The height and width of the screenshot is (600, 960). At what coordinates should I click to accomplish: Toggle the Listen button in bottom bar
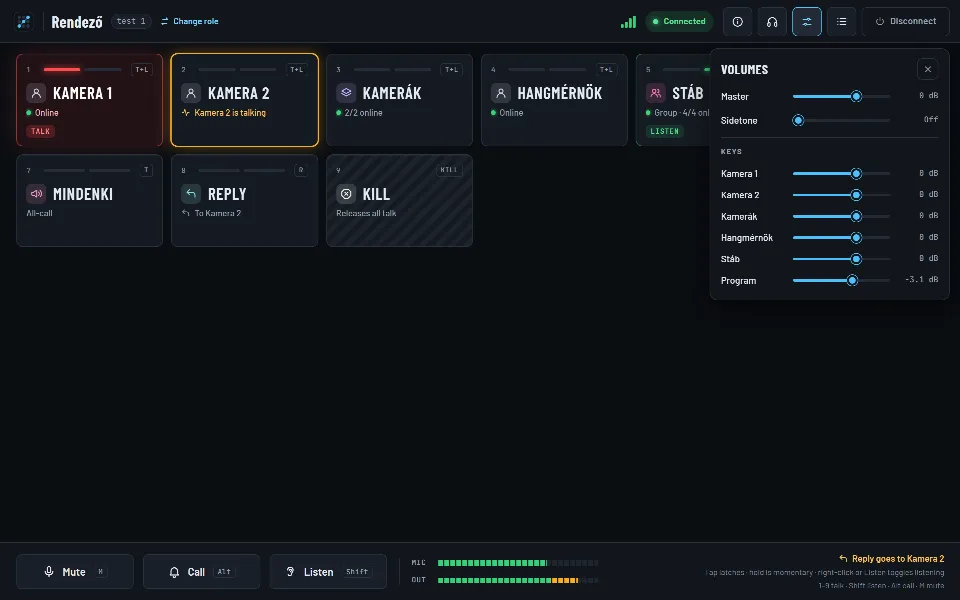pyautogui.click(x=328, y=572)
